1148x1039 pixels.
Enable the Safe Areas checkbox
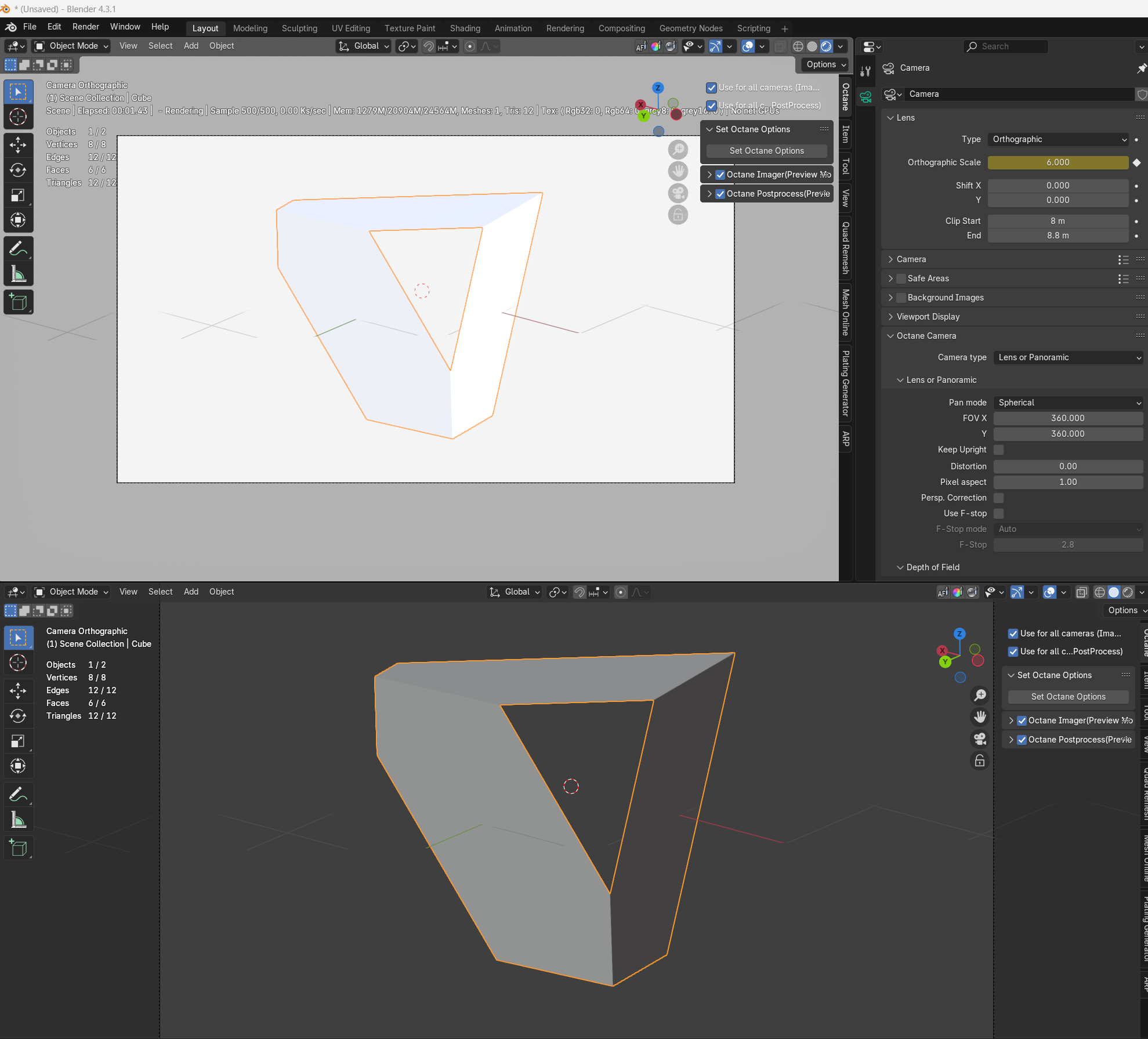901,278
